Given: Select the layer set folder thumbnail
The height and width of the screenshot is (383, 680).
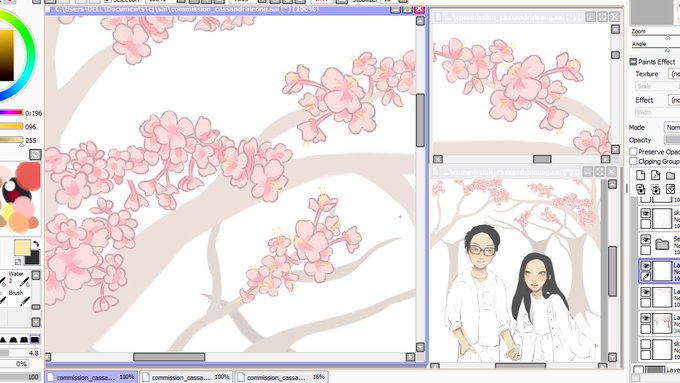Looking at the screenshot, I should pyautogui.click(x=662, y=245).
